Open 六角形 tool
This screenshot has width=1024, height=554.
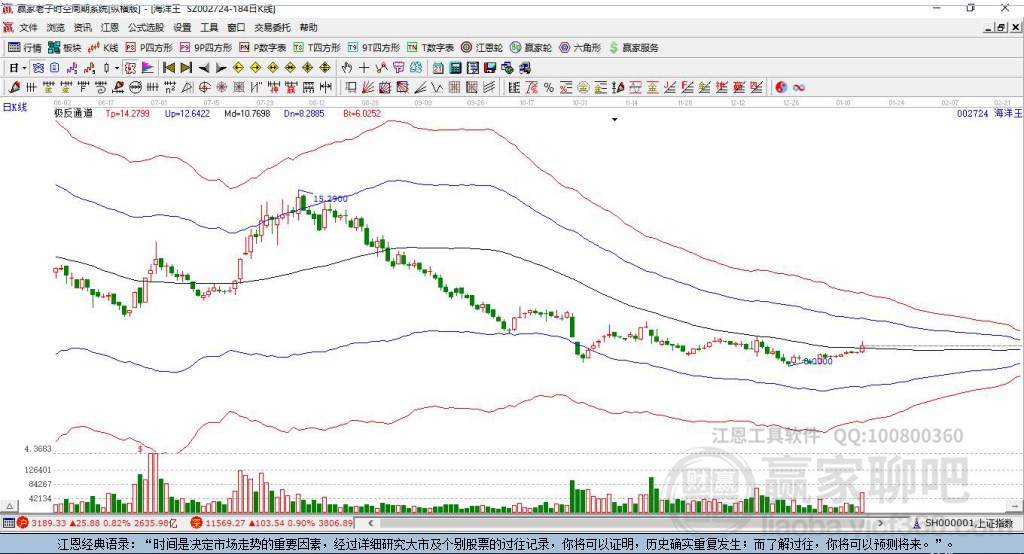tap(580, 48)
